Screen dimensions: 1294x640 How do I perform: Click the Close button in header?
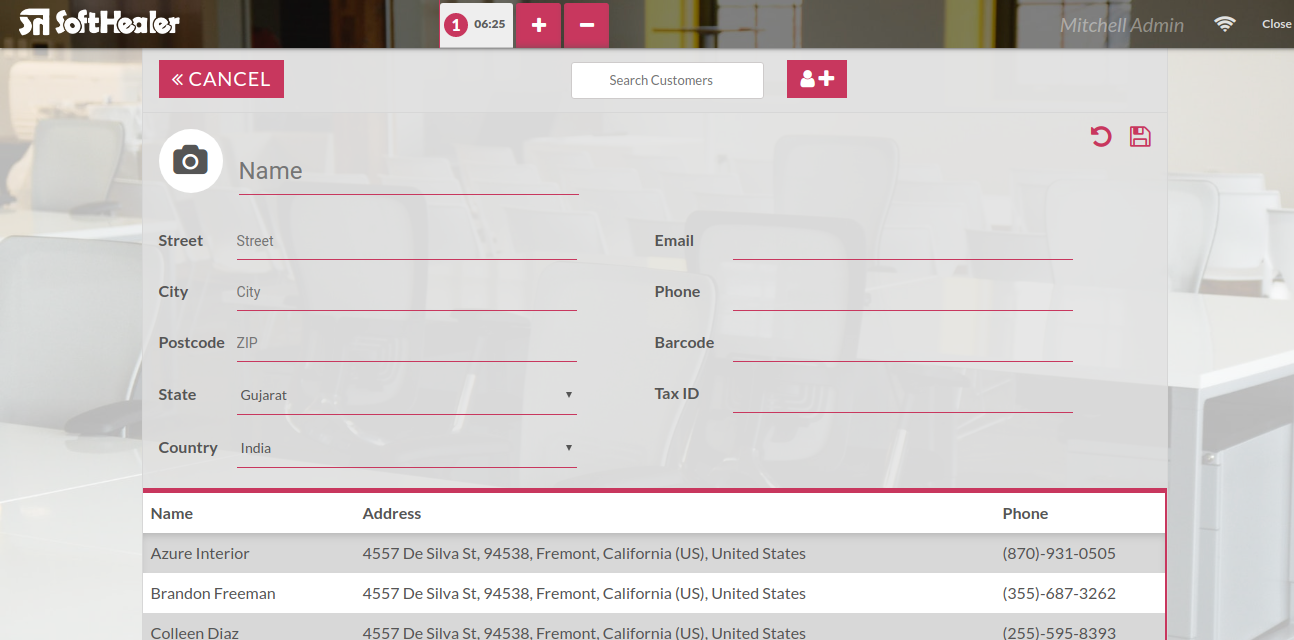point(1276,24)
